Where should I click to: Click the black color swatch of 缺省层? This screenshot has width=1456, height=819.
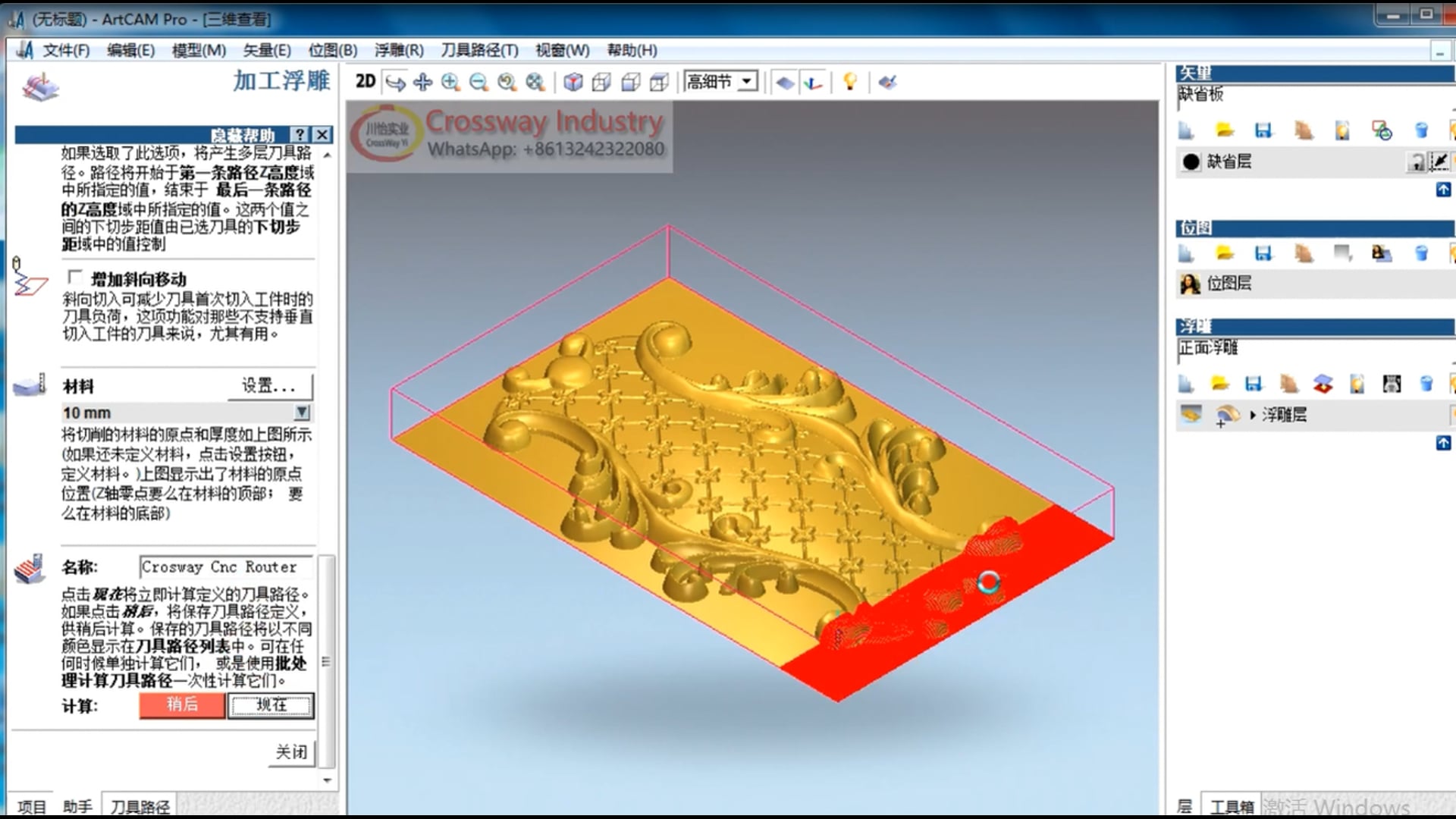(1191, 162)
